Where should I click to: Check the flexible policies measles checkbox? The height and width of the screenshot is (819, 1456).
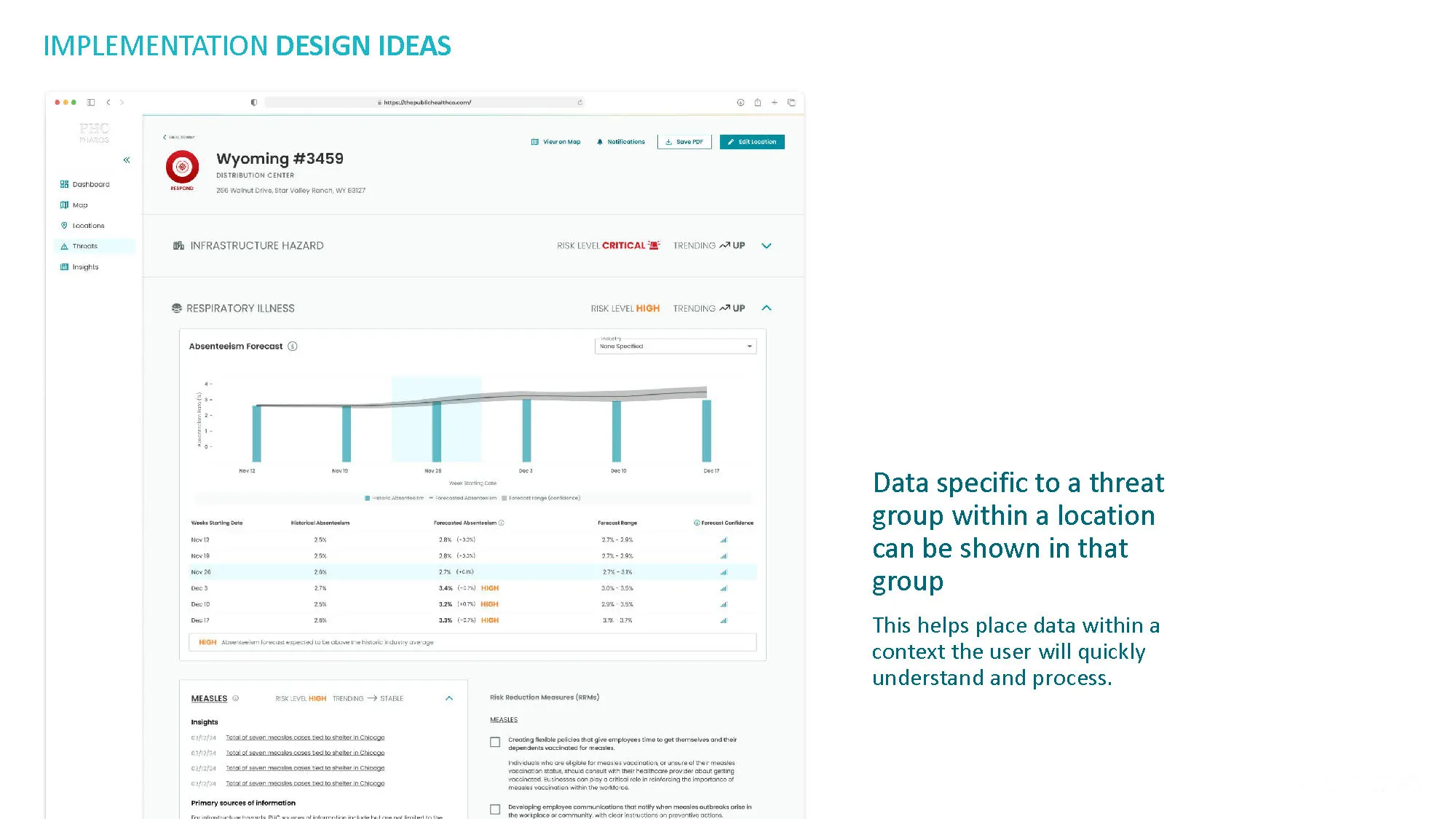(495, 742)
